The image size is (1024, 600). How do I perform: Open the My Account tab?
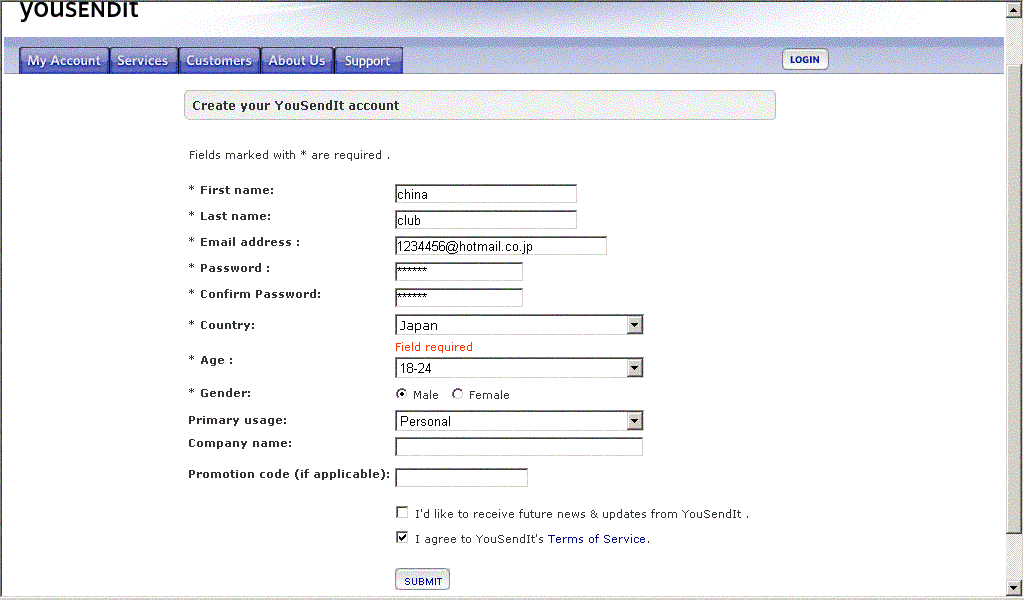click(x=64, y=61)
